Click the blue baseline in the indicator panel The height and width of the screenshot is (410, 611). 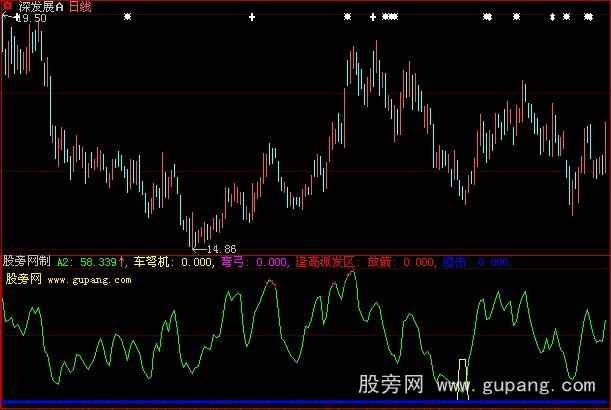306,403
